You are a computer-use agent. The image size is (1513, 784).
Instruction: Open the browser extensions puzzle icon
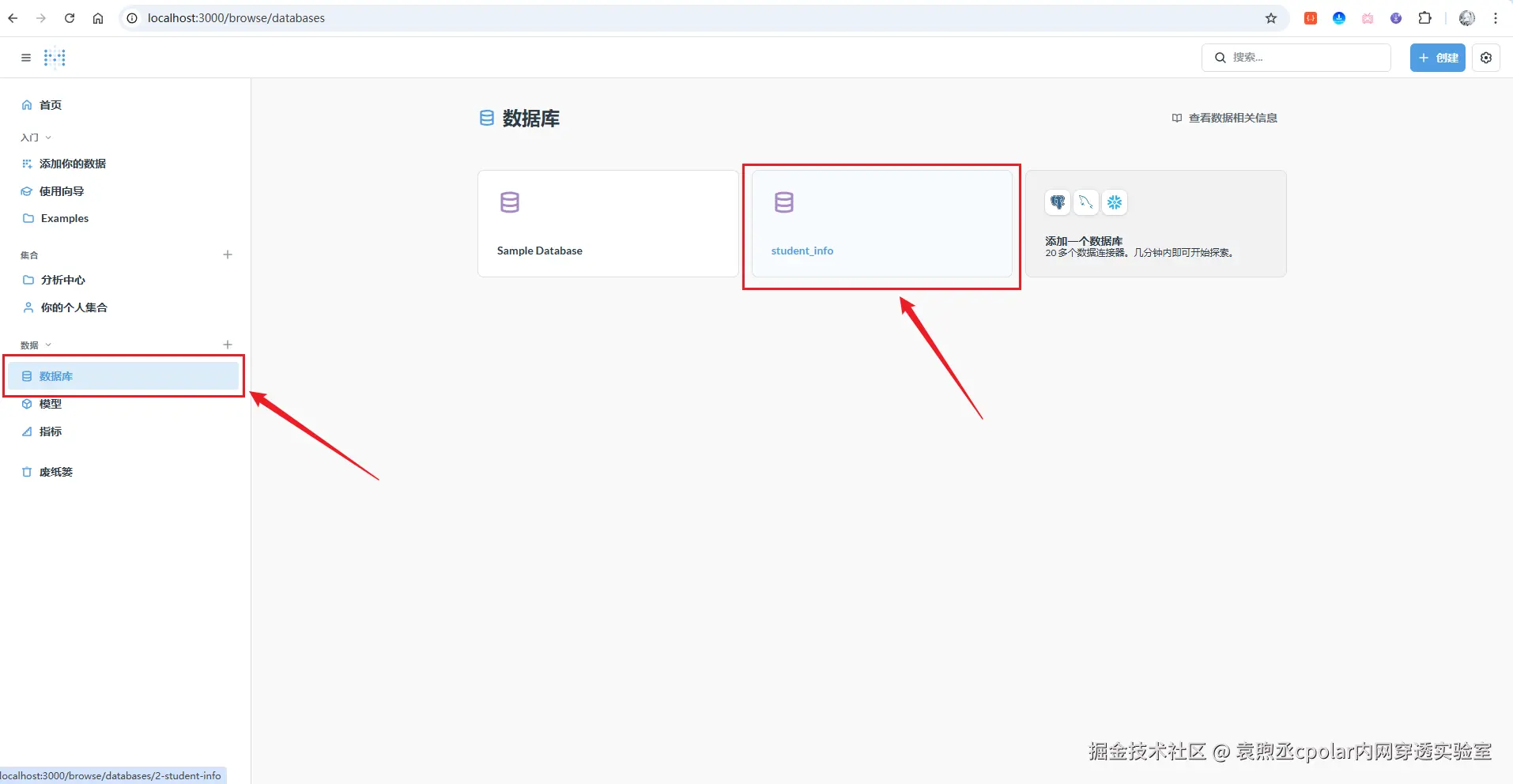point(1425,18)
